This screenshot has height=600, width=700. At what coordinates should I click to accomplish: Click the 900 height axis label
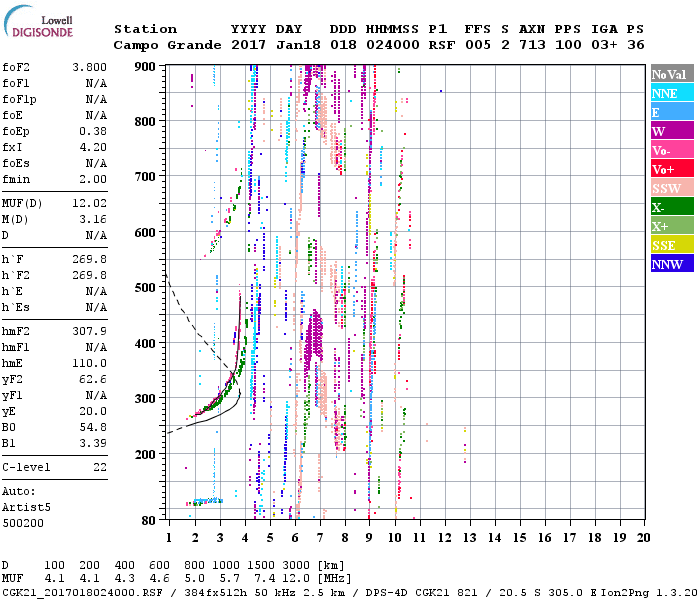click(x=145, y=67)
